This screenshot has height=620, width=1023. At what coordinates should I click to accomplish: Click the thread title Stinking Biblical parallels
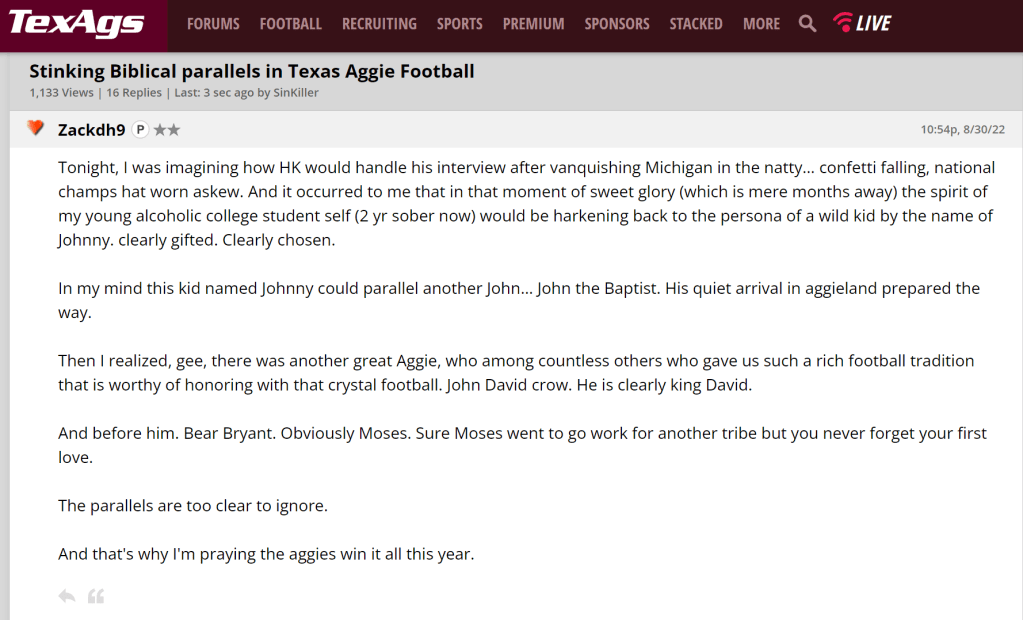pos(252,71)
